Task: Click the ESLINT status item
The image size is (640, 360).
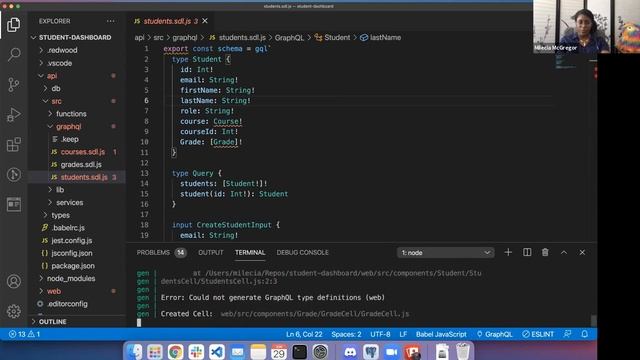Action: pyautogui.click(x=538, y=334)
